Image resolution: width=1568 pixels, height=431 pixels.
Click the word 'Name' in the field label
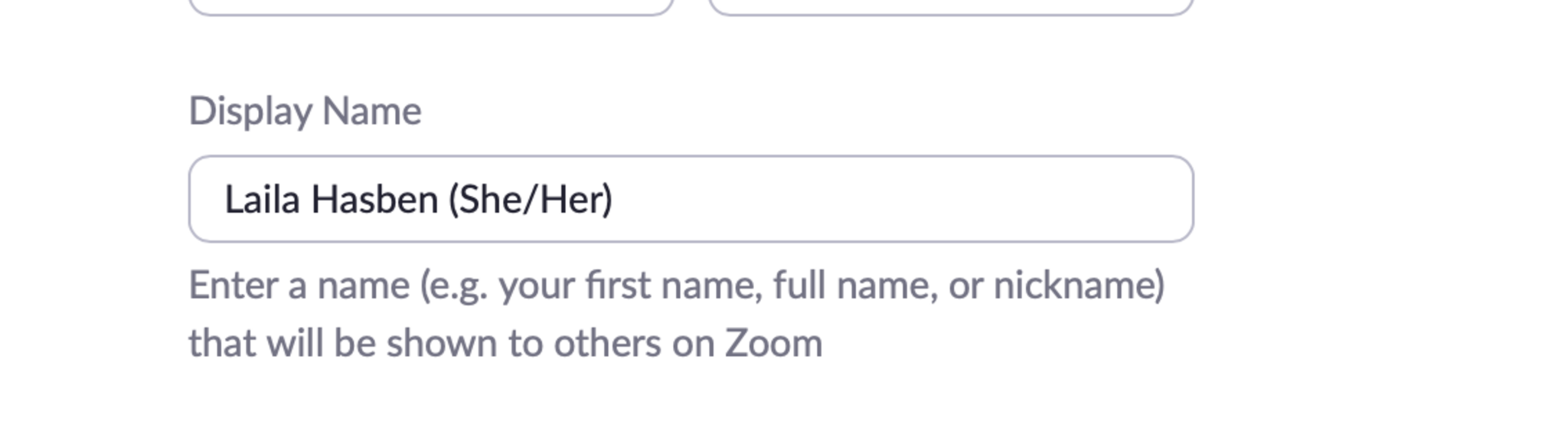click(371, 112)
